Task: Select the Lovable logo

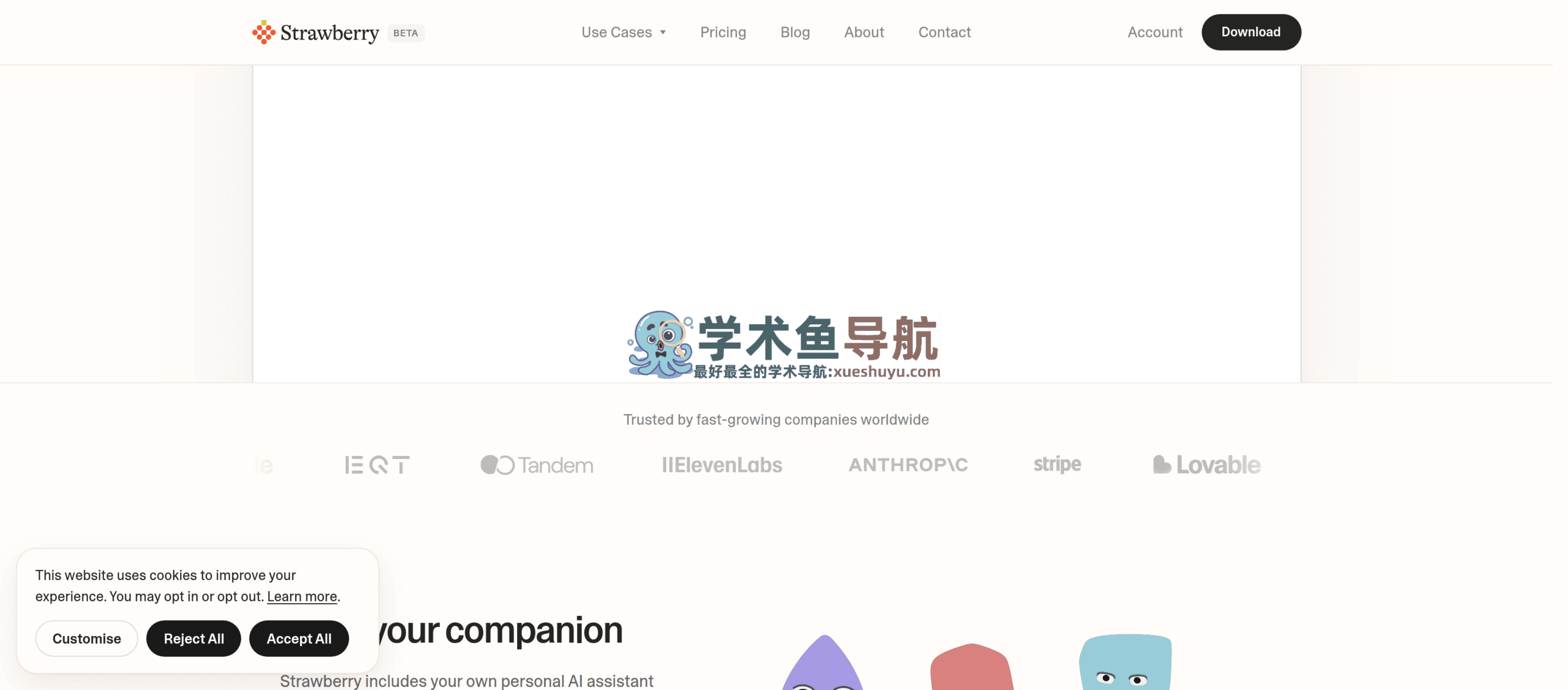Action: coord(1206,465)
